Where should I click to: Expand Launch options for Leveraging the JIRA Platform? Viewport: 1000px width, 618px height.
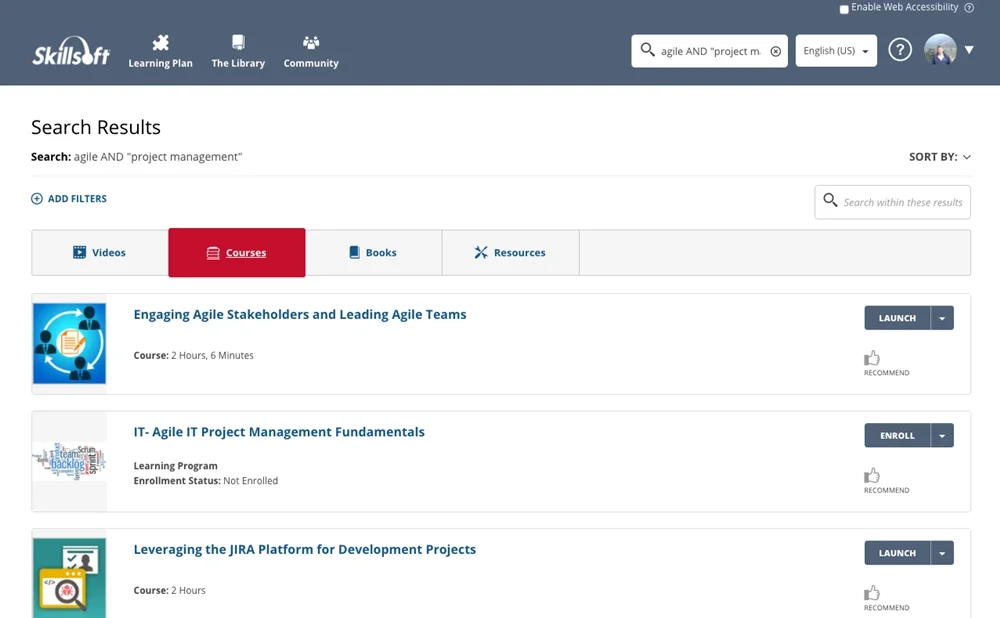click(x=942, y=553)
